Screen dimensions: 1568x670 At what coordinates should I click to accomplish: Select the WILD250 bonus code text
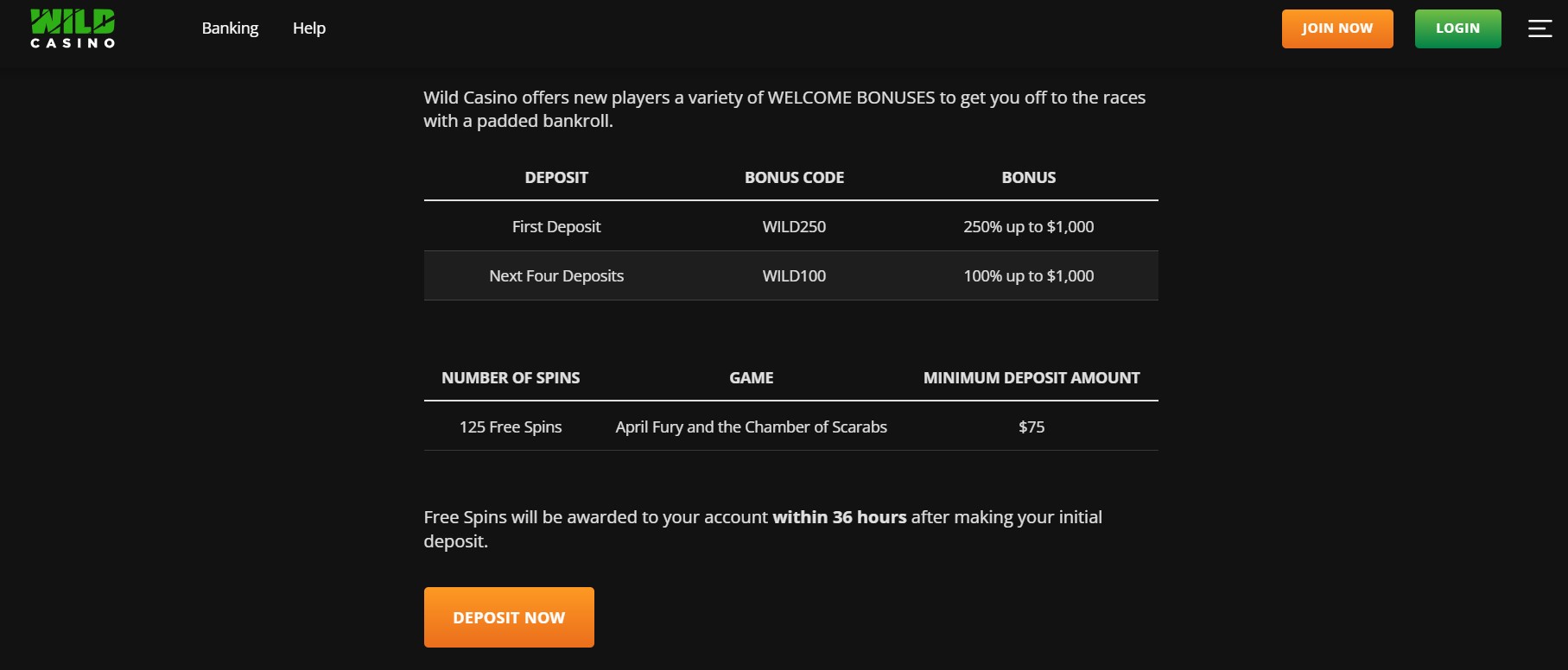point(794,227)
